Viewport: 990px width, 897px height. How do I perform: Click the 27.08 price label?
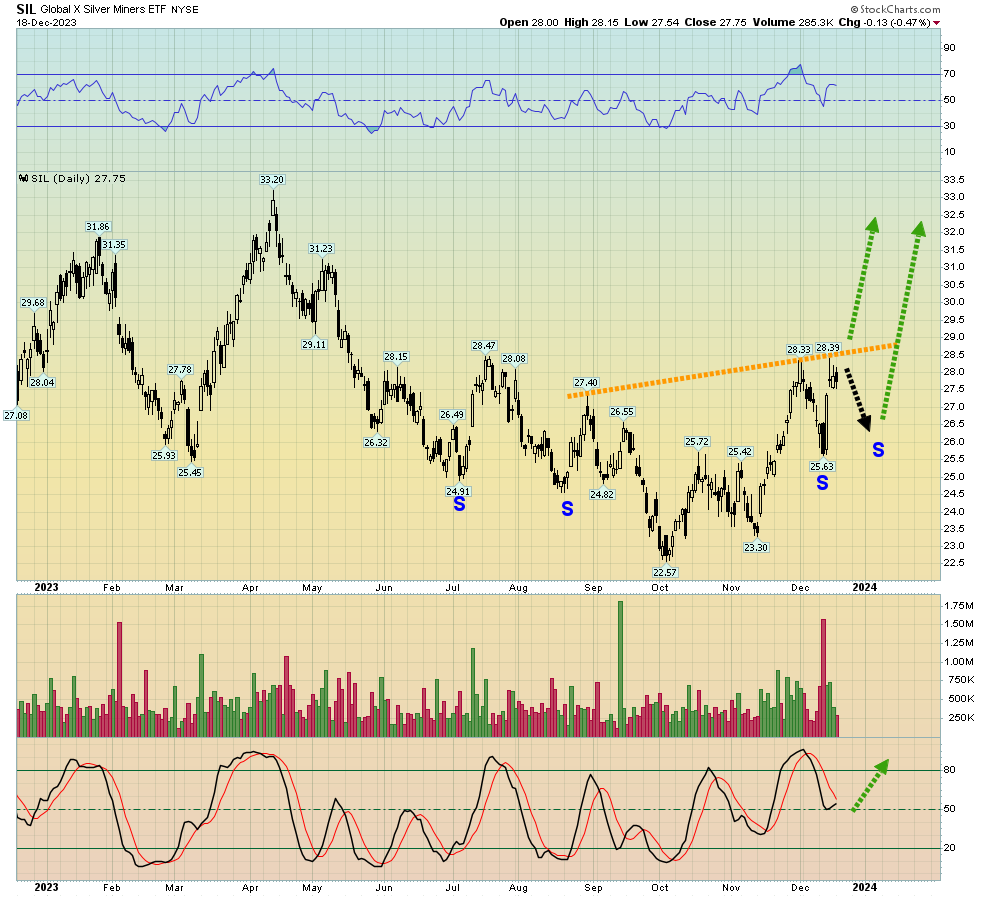(16, 415)
